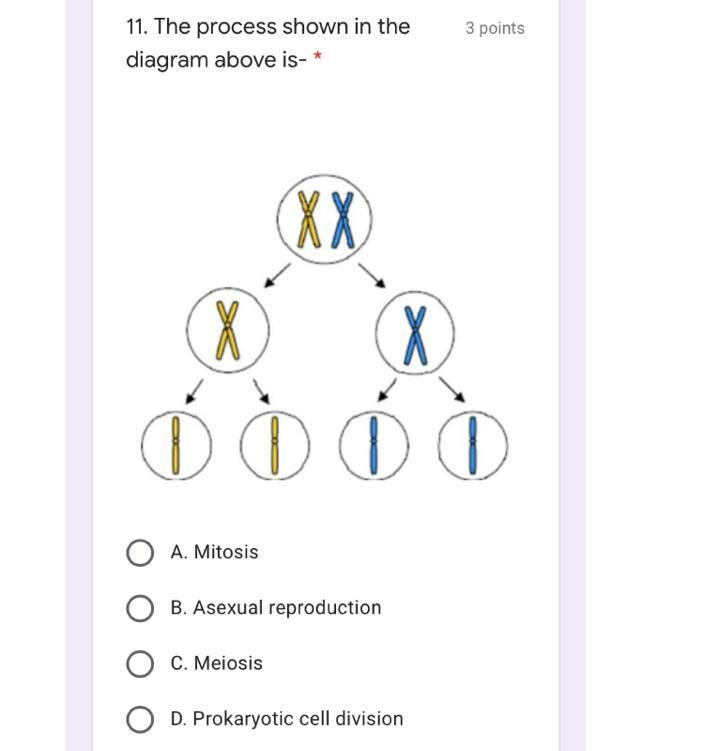Choose the Asexual reproduction radio button
This screenshot has height=751, width=704.
[x=141, y=608]
